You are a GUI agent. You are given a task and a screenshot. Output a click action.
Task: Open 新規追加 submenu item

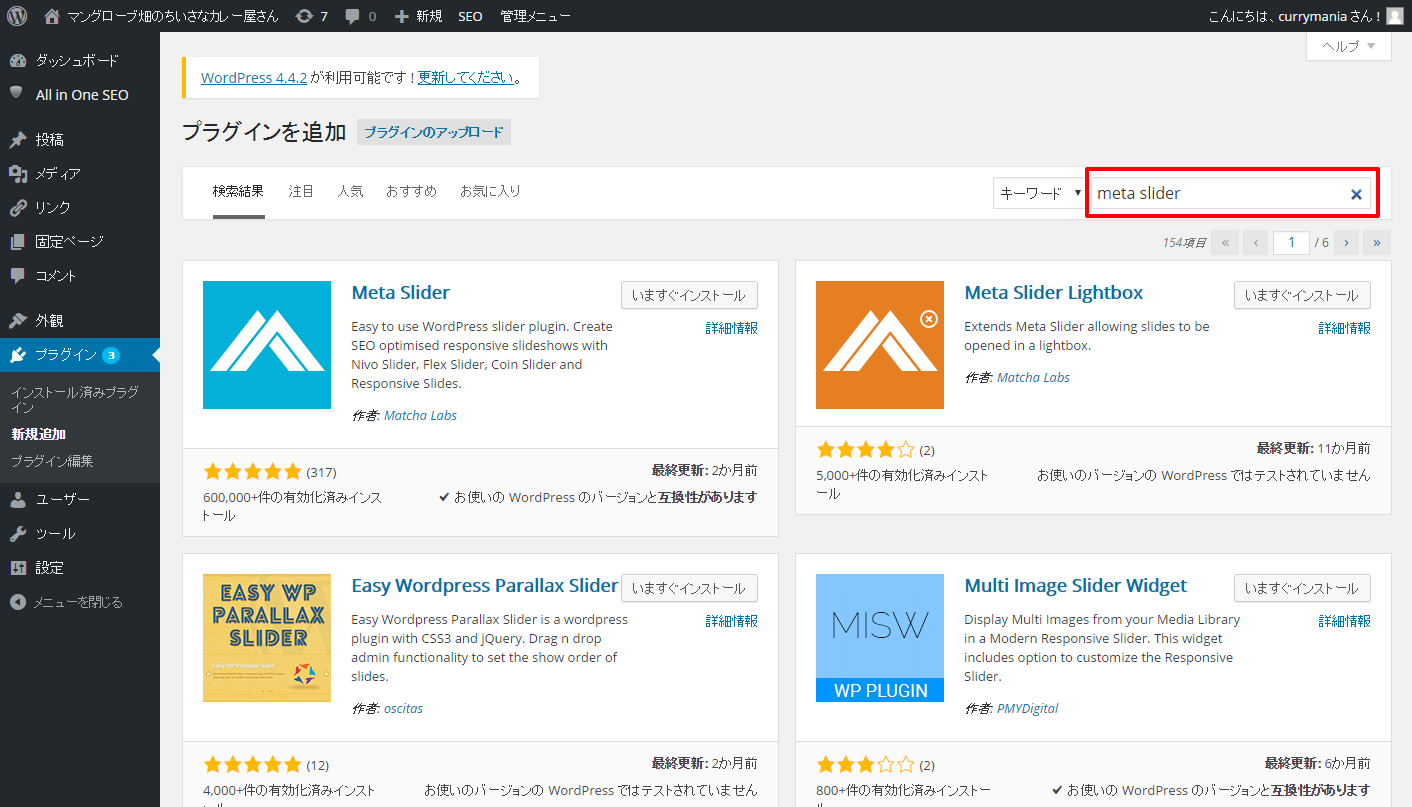[x=38, y=434]
